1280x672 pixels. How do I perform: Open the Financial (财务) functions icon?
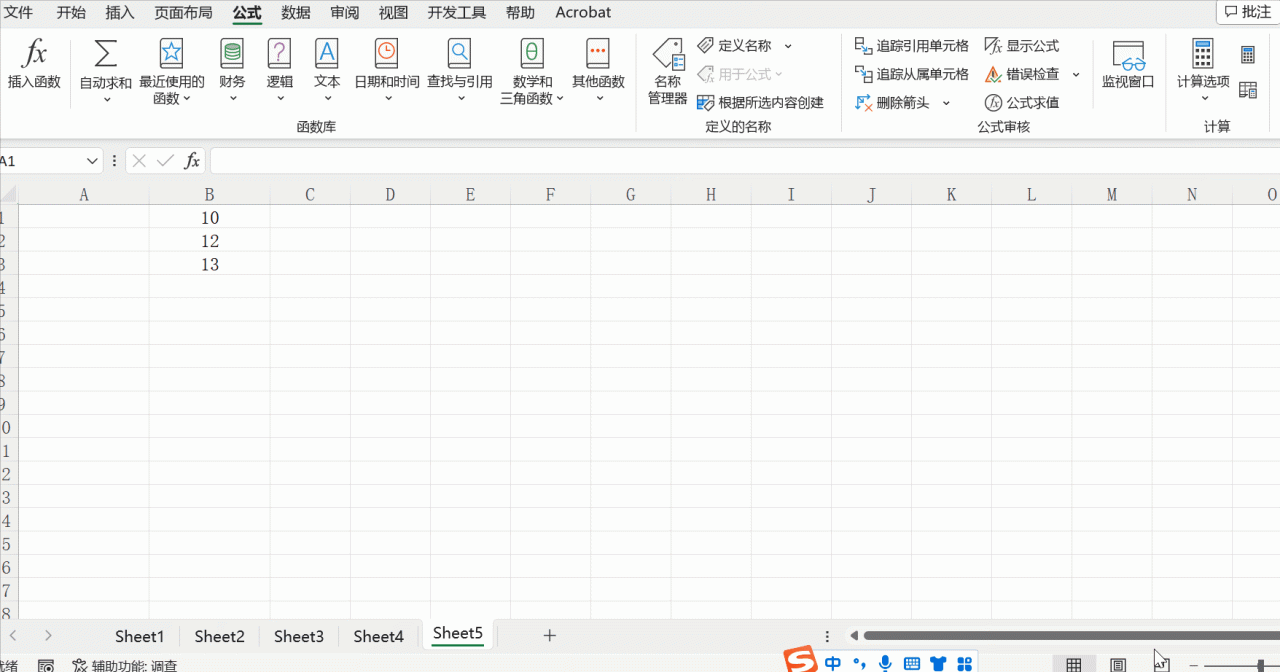pos(232,53)
